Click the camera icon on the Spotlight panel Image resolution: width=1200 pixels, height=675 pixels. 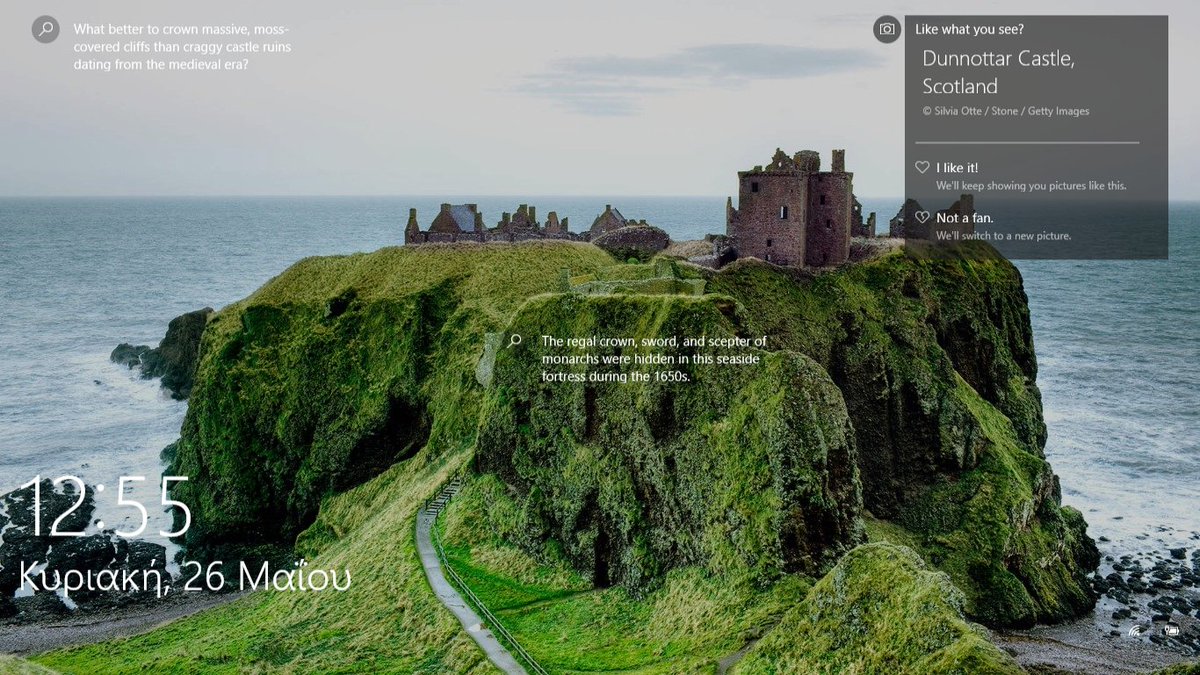(x=887, y=30)
